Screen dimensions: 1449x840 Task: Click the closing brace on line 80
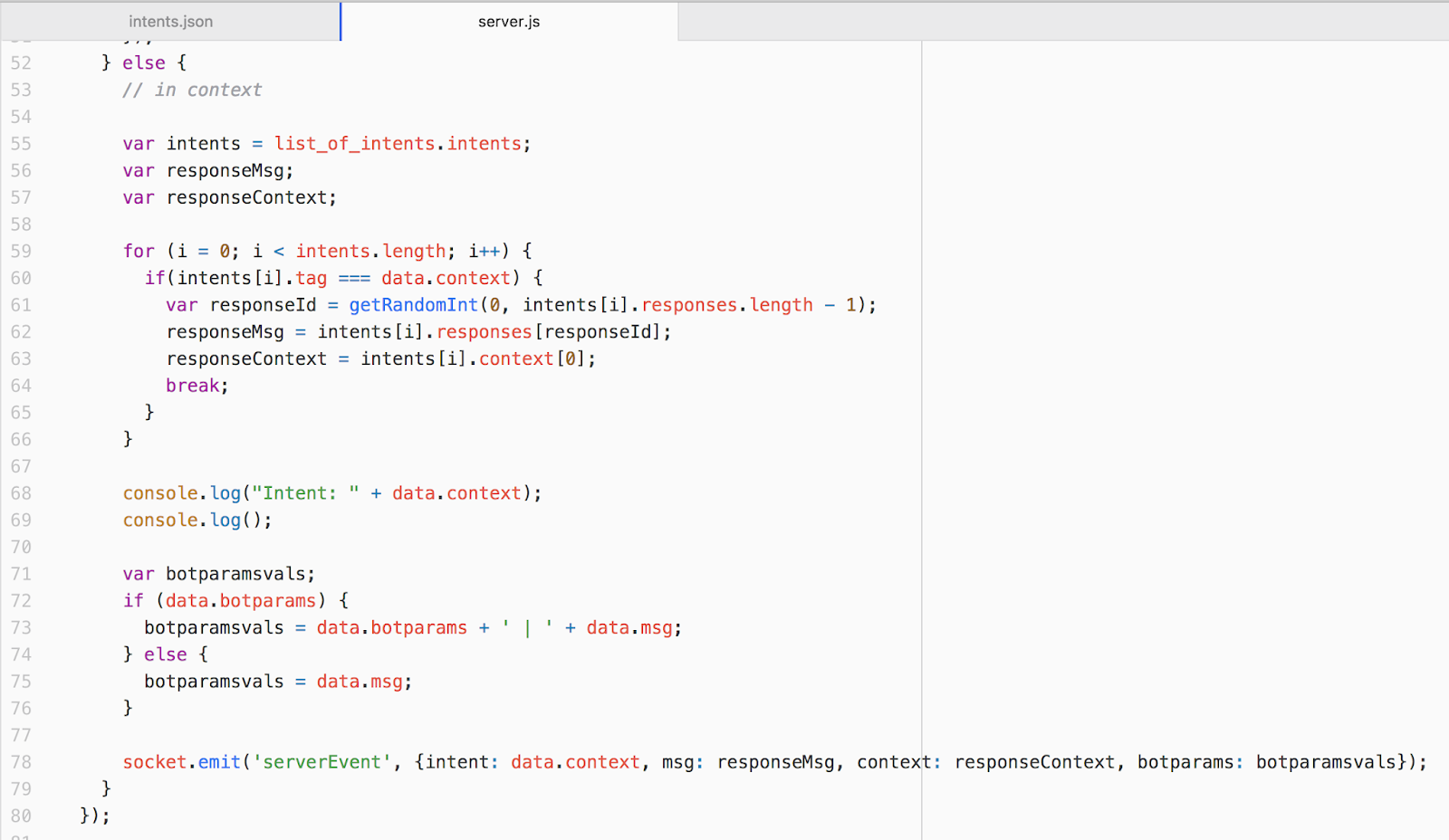pyautogui.click(x=85, y=815)
